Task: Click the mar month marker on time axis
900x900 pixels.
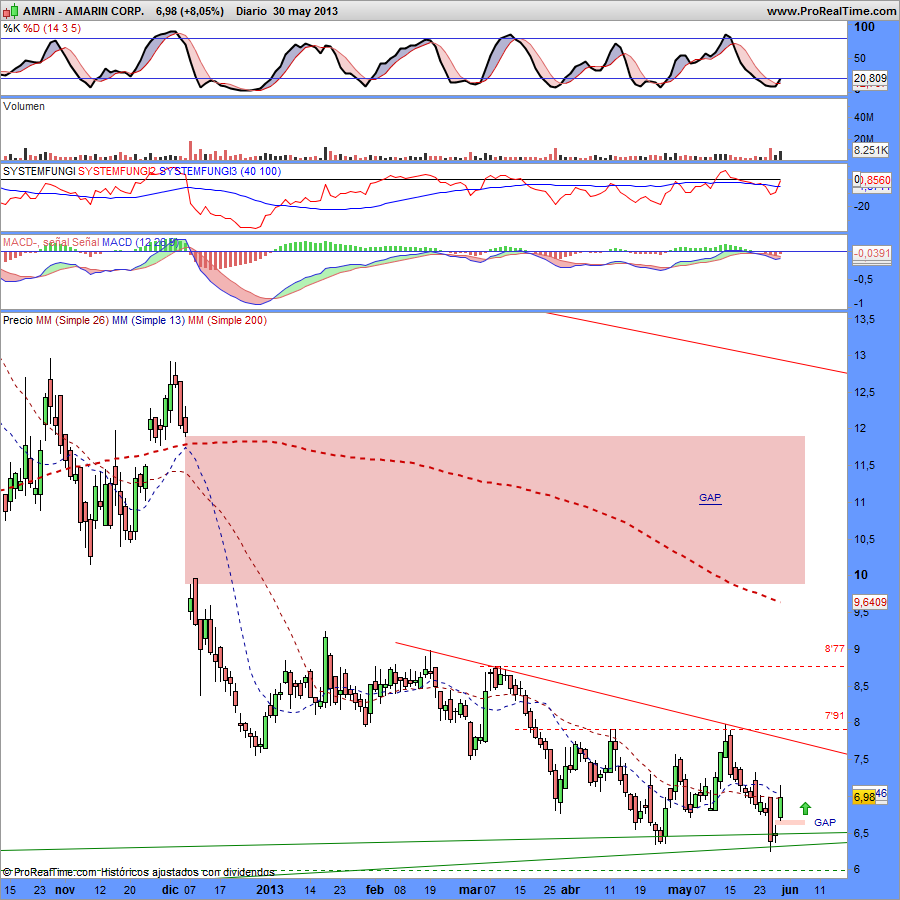Action: [470, 889]
